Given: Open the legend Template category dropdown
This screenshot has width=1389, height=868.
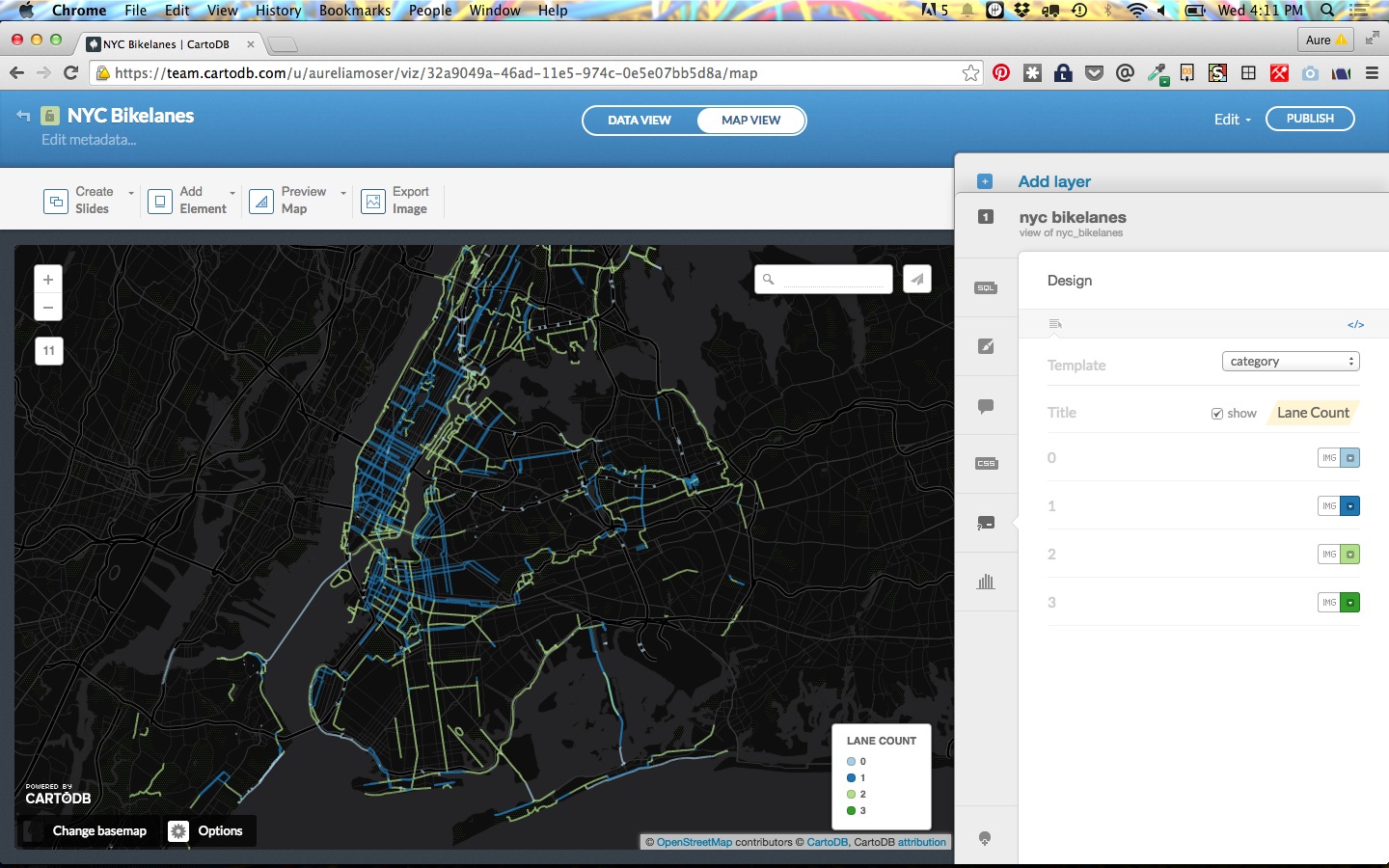Looking at the screenshot, I should [1291, 362].
